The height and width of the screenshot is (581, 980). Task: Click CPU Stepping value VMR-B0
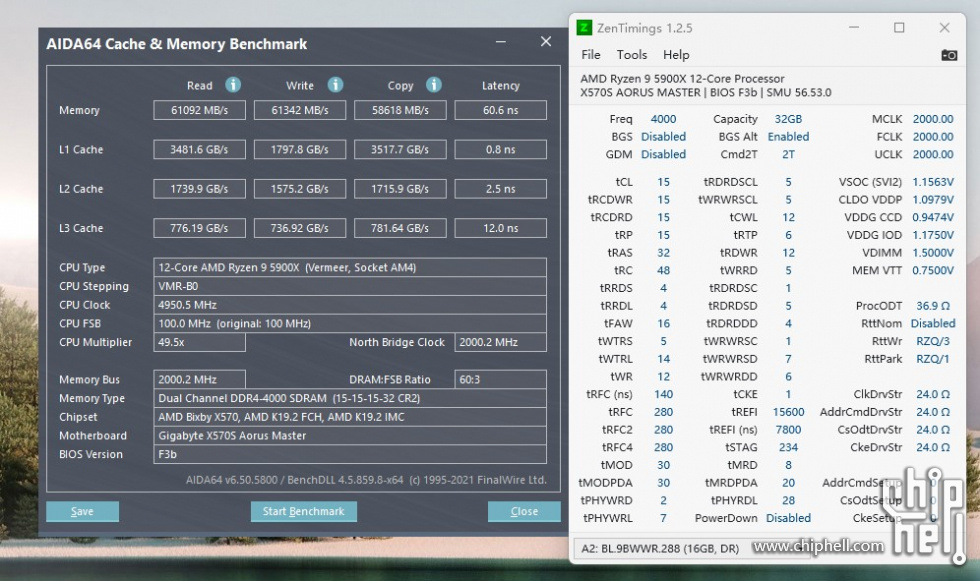click(350, 286)
